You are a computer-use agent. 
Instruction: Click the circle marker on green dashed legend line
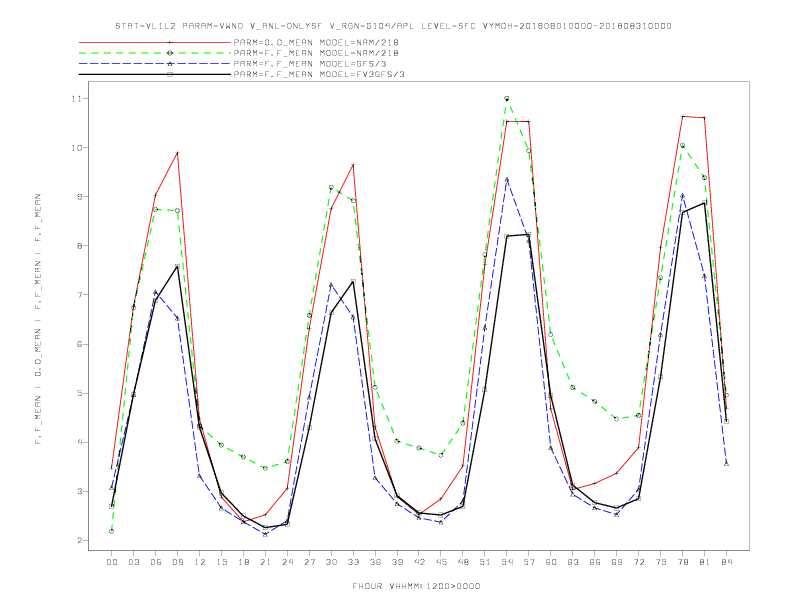(x=170, y=53)
